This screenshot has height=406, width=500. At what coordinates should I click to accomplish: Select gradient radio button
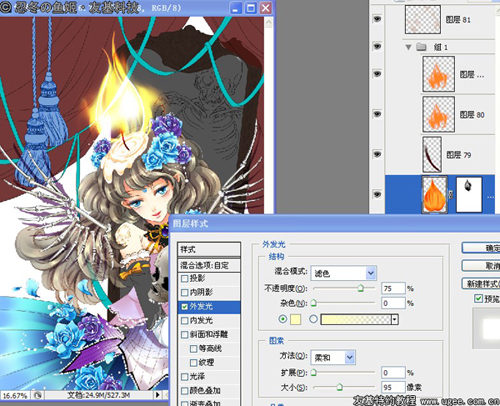tap(313, 319)
